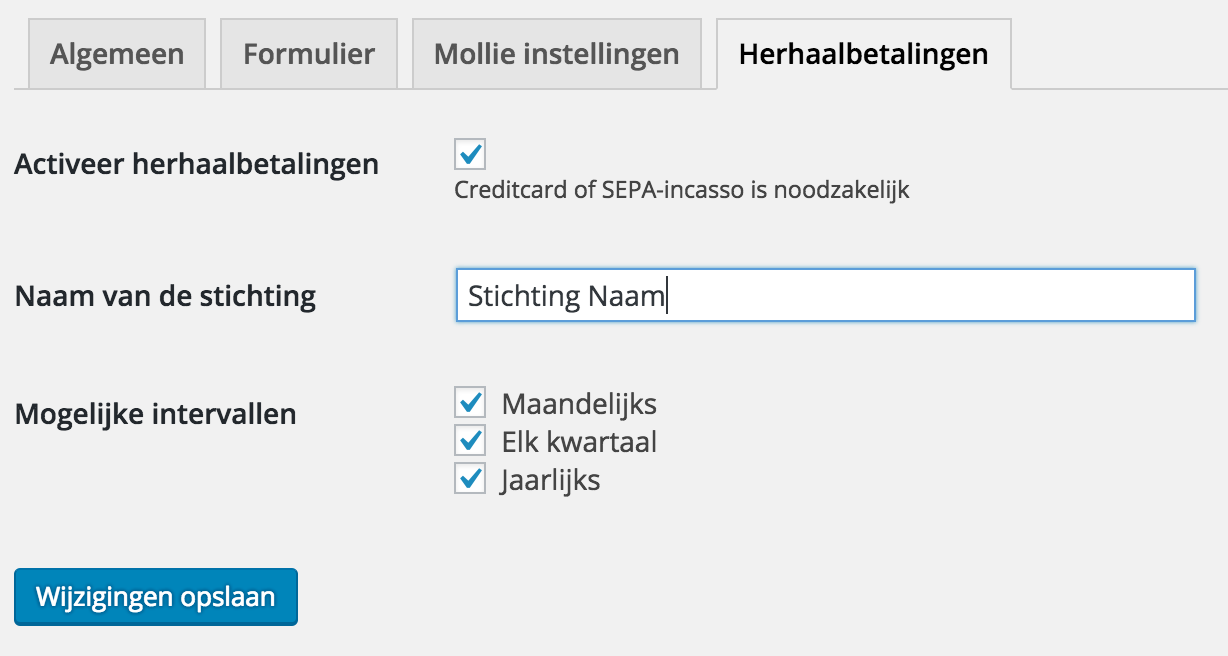Click the Maandelijks label text
This screenshot has width=1228, height=656.
579,404
